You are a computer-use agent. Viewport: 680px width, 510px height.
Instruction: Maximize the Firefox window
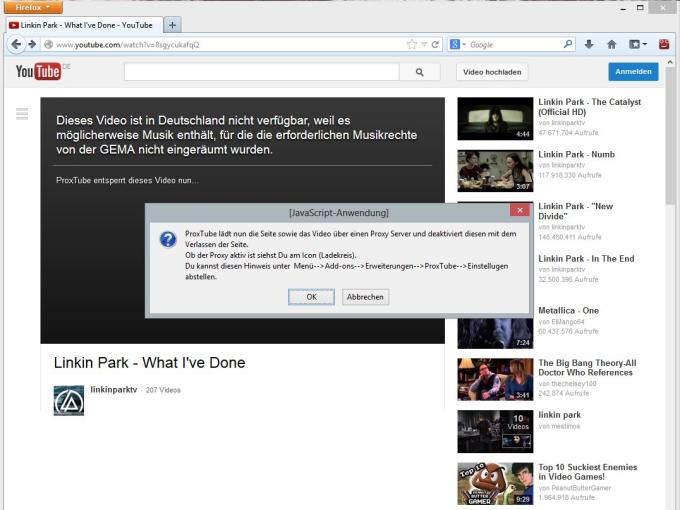pos(640,8)
